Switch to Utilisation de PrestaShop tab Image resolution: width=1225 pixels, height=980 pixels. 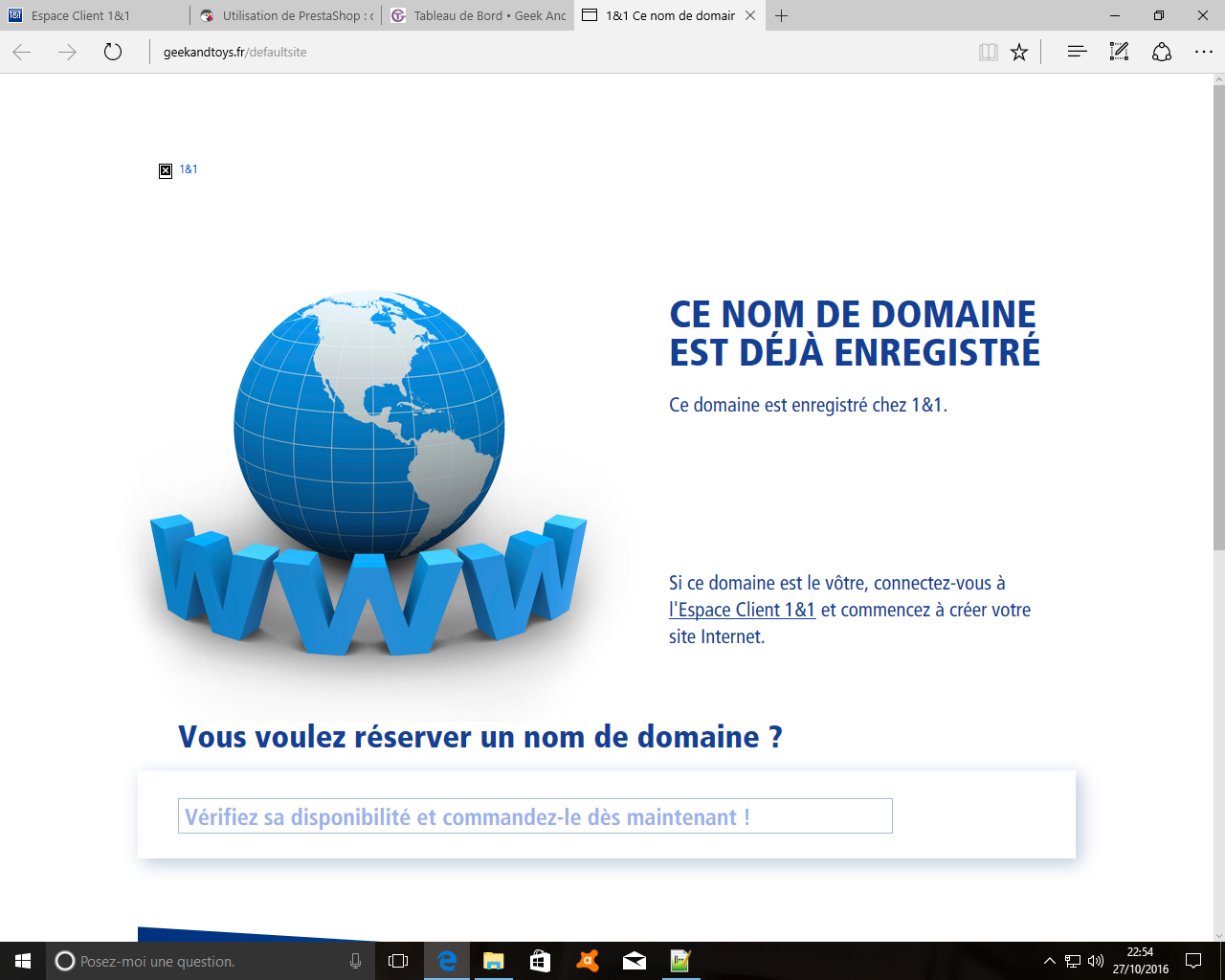[x=286, y=15]
